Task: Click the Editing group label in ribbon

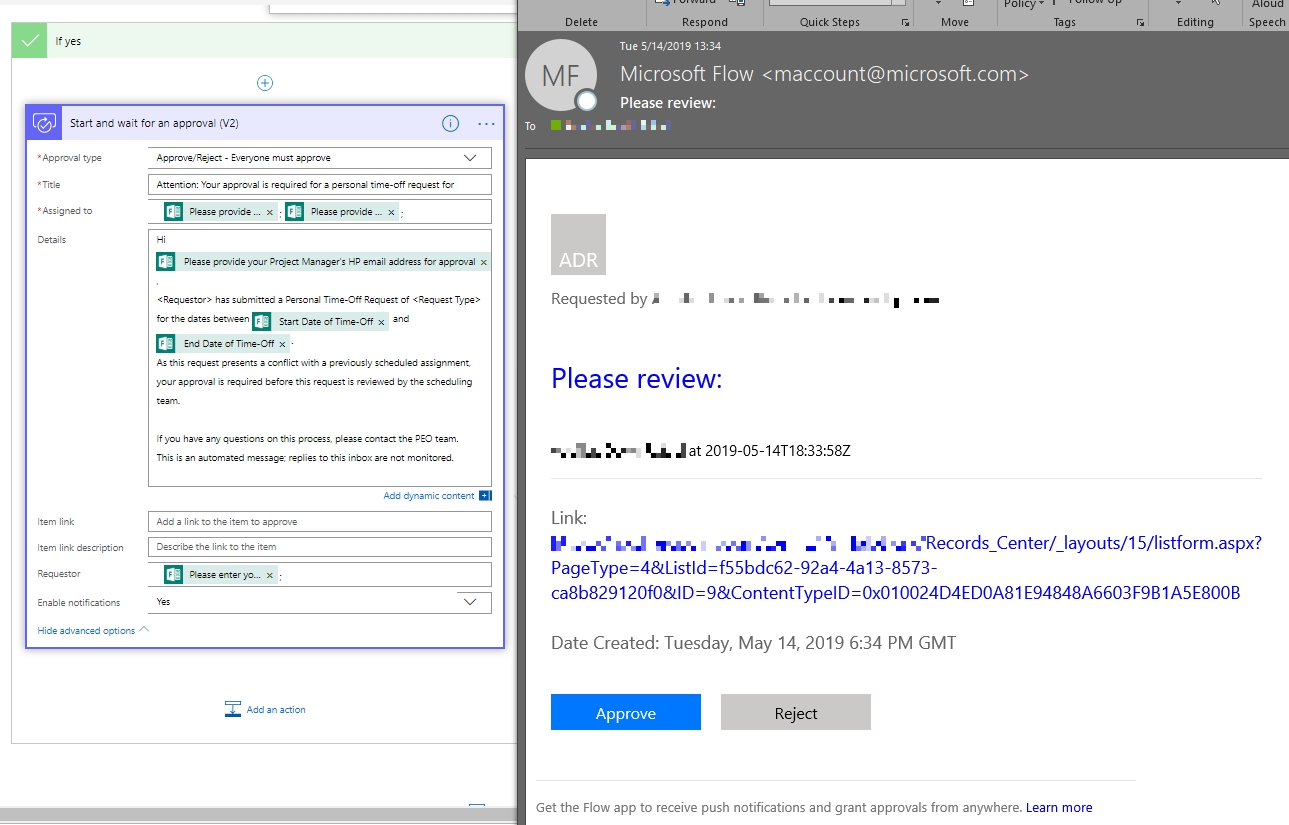Action: click(1195, 22)
